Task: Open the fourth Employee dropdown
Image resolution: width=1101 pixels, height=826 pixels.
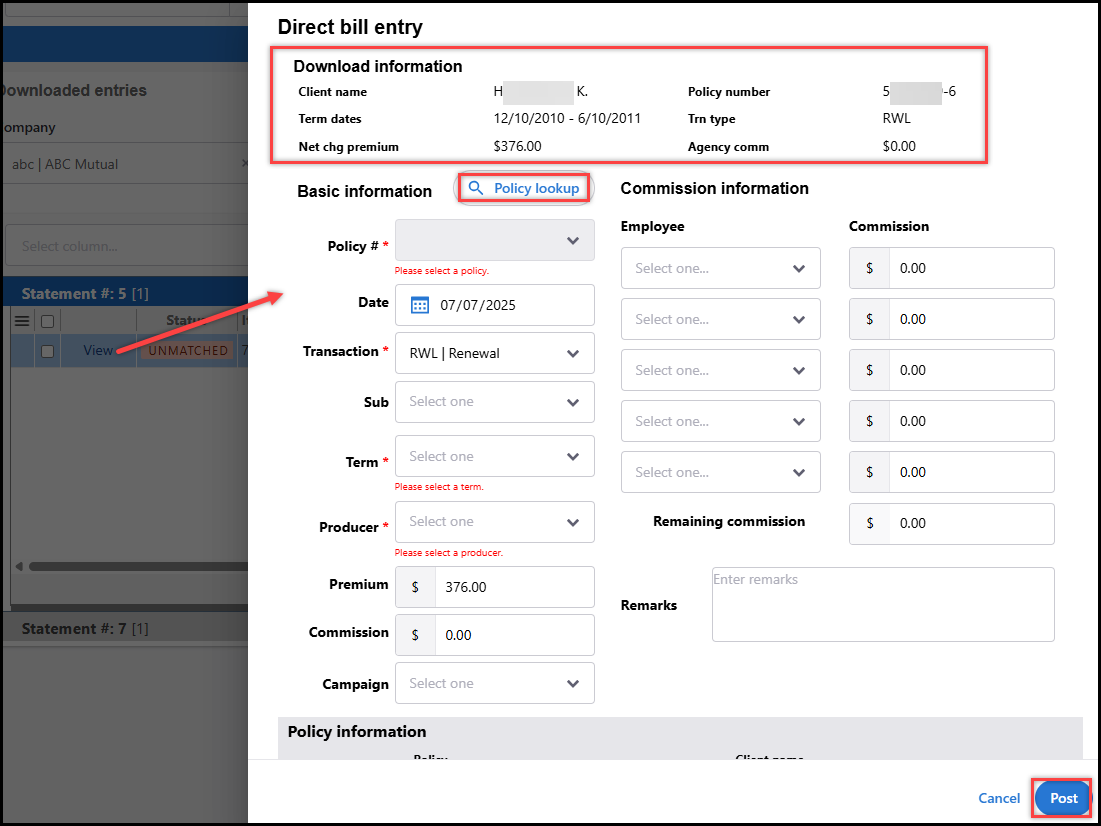Action: coord(721,421)
